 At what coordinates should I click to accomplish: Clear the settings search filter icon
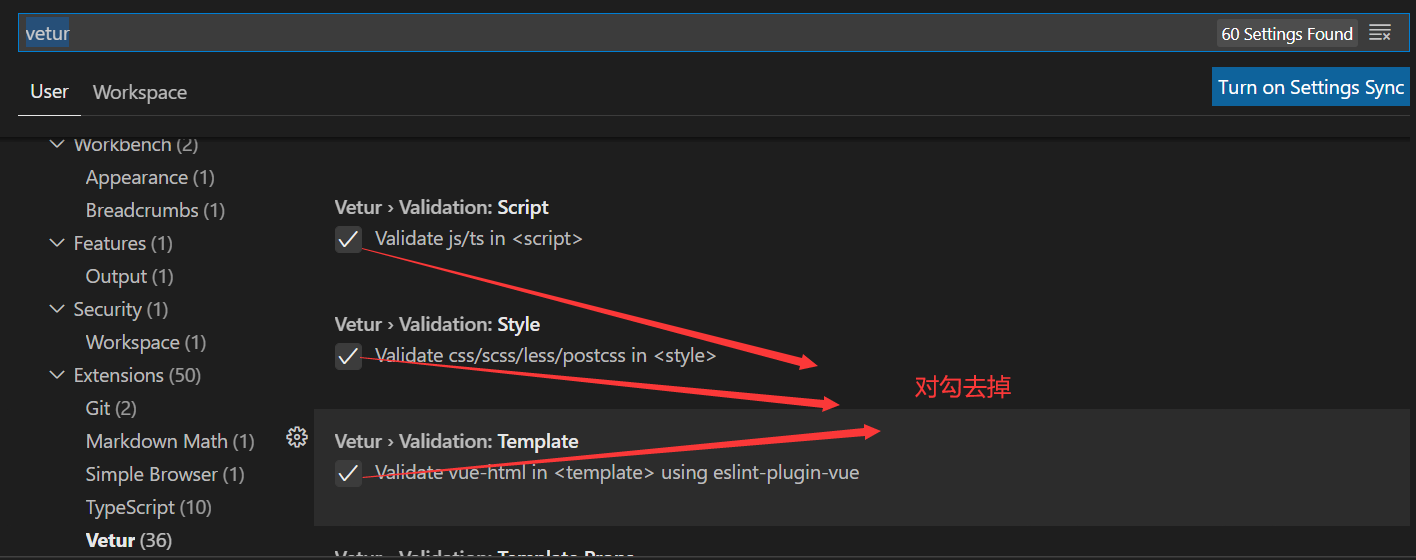[x=1380, y=33]
